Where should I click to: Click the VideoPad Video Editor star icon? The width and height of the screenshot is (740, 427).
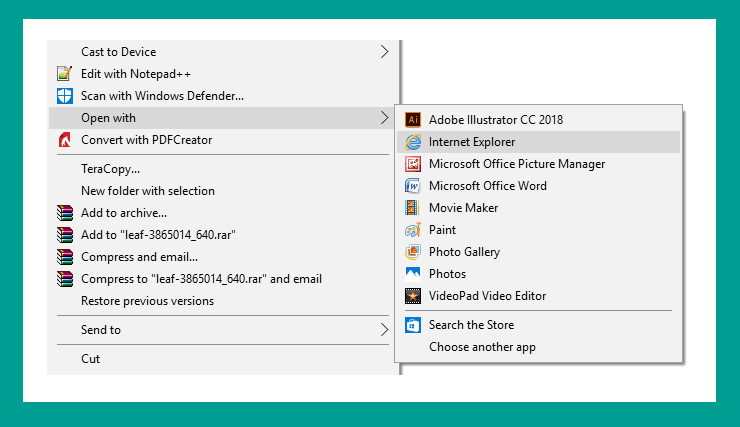(413, 296)
